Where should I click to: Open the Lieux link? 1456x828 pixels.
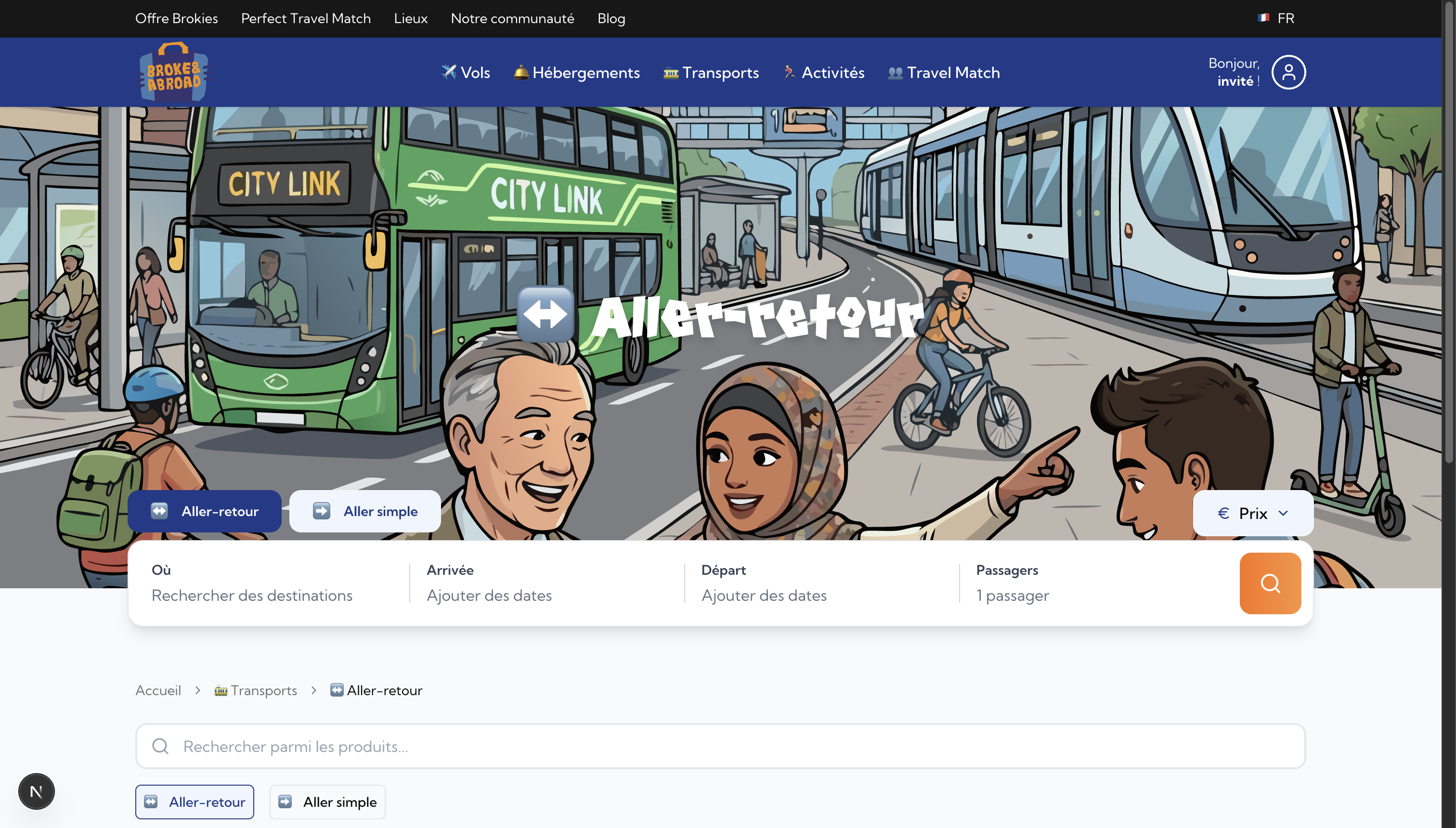(x=411, y=18)
